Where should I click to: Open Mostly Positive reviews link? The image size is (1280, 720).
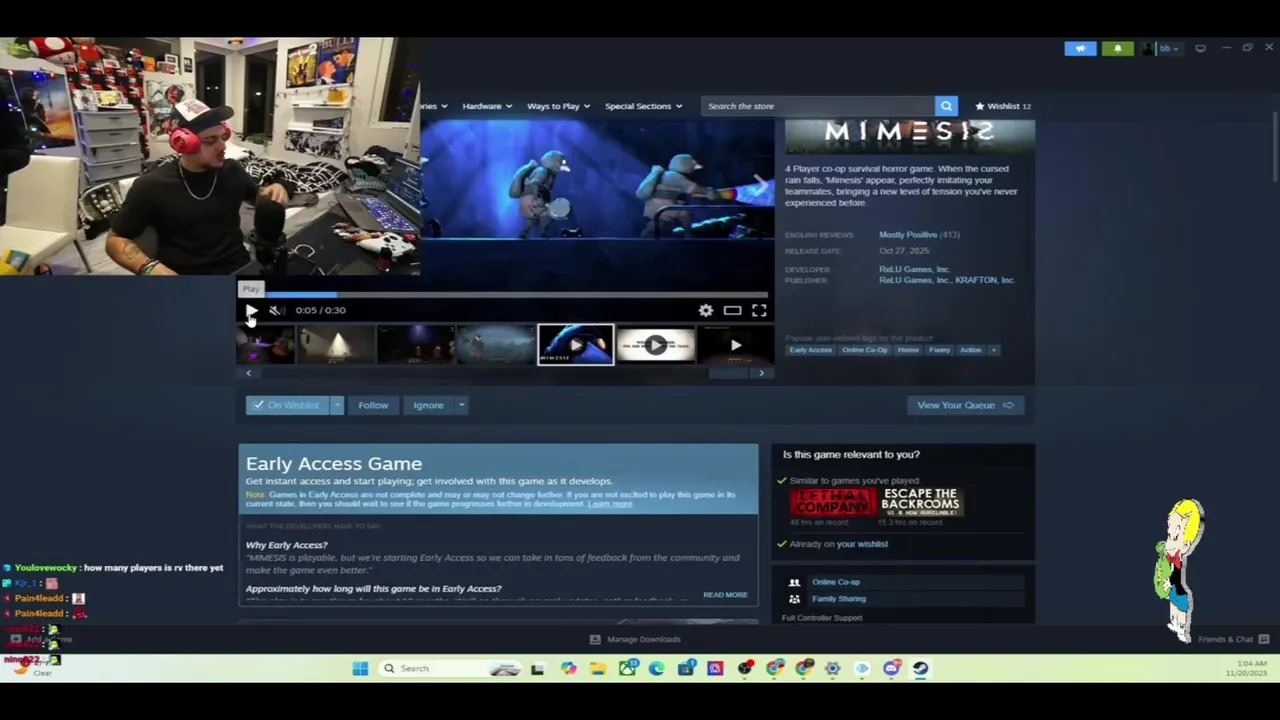click(908, 235)
